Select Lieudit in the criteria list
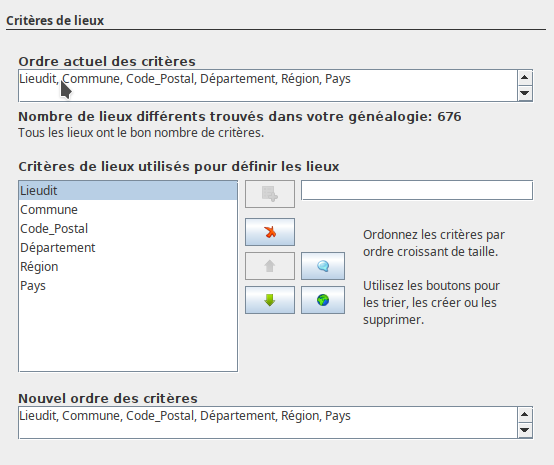This screenshot has width=554, height=465. coord(128,190)
